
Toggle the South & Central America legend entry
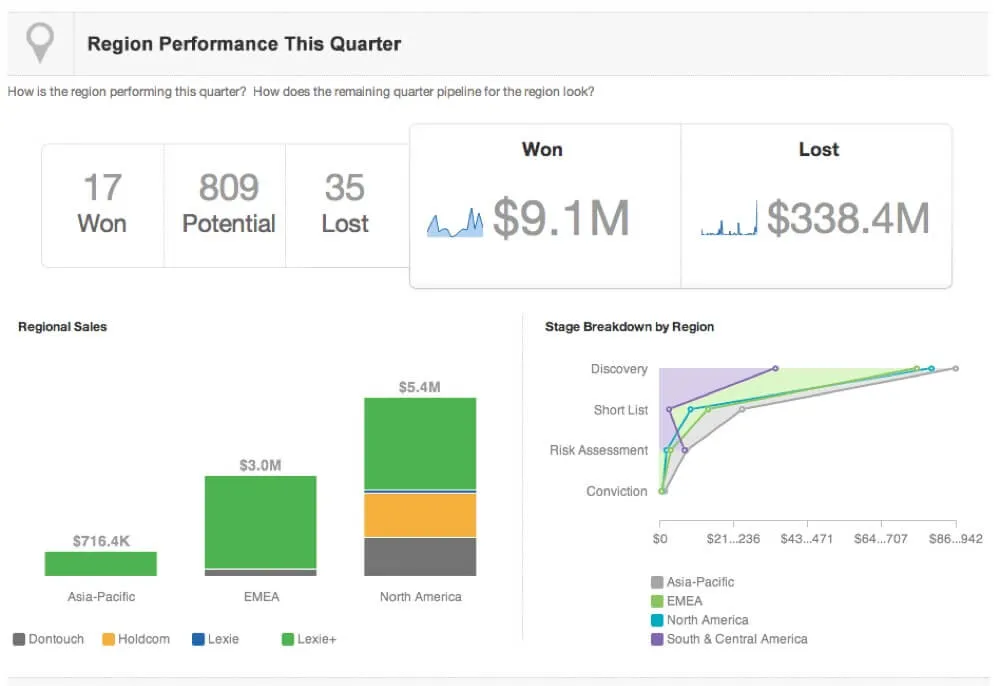click(x=657, y=639)
